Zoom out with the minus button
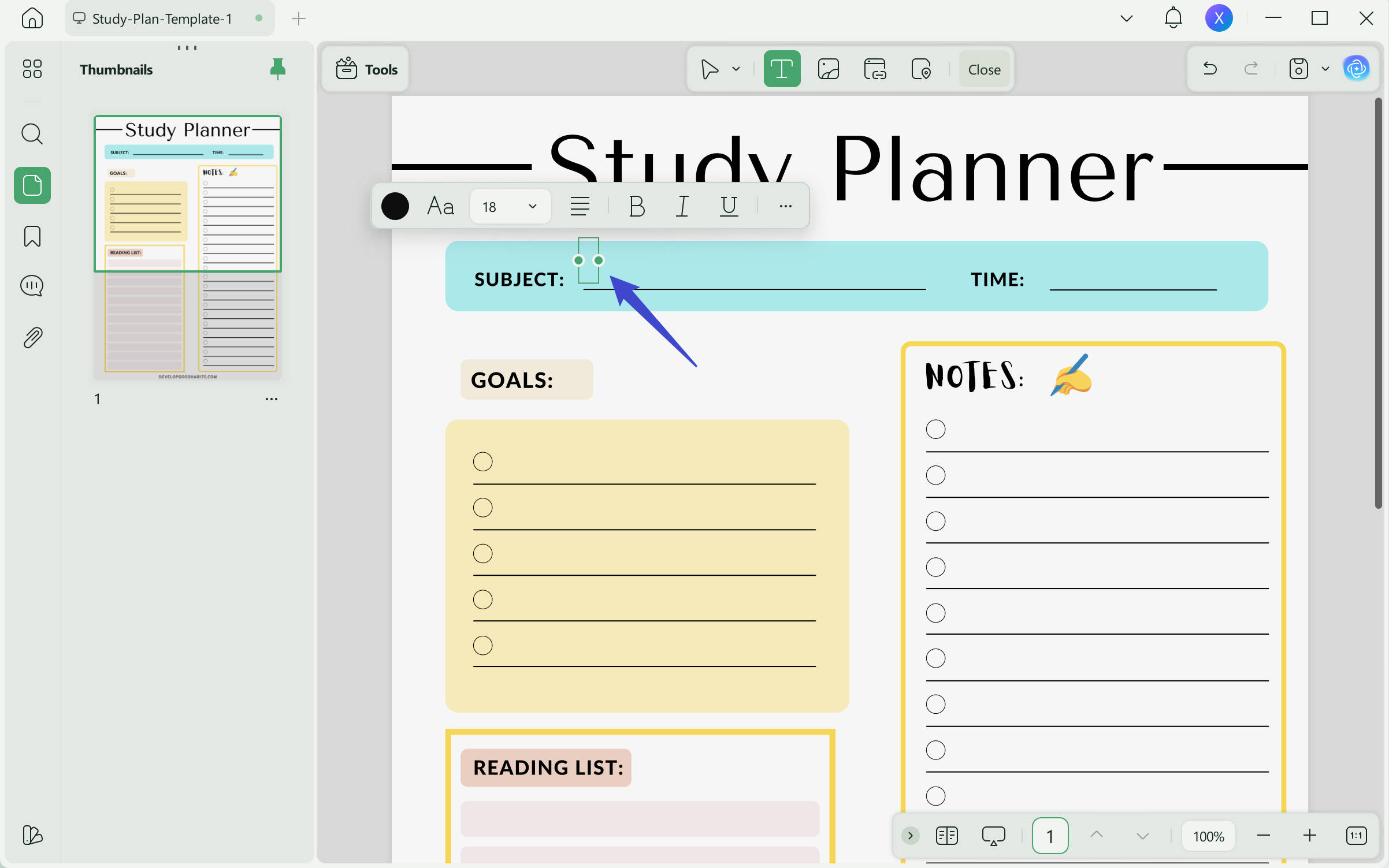This screenshot has height=868, width=1389. pos(1264,836)
